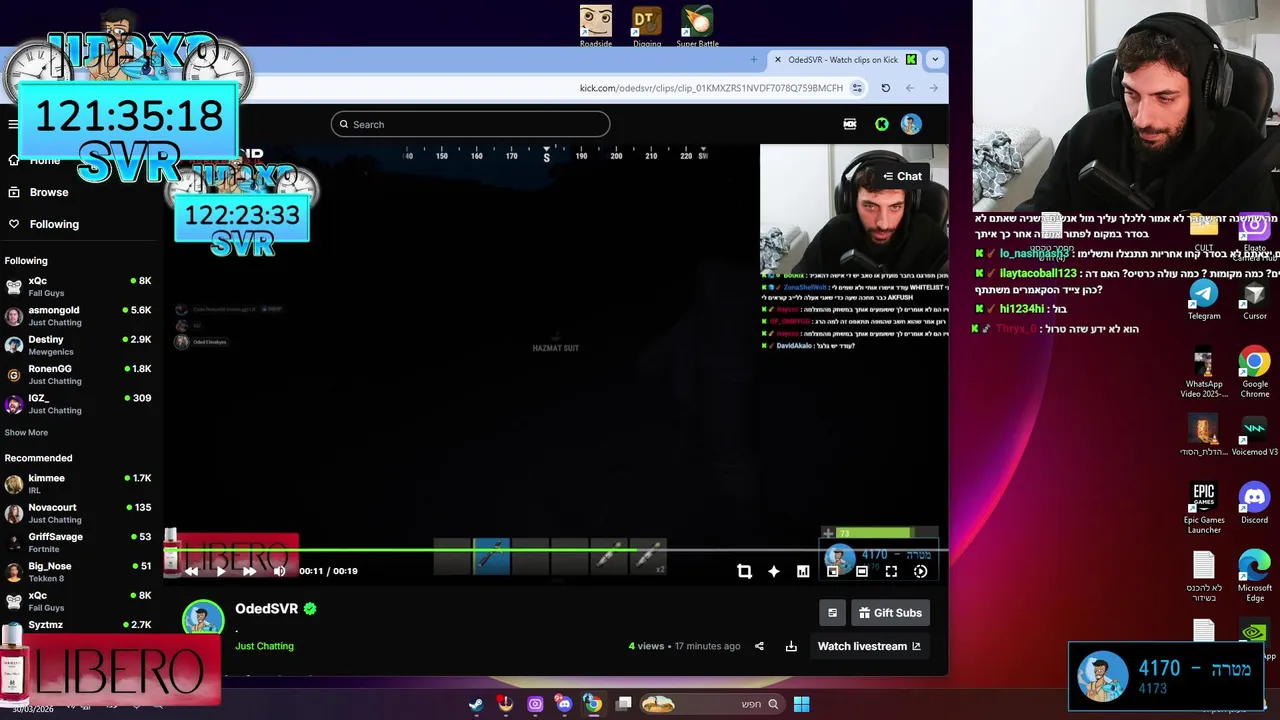The height and width of the screenshot is (720, 1280).
Task: Open the kimmee IRL recommended channel
Action: click(x=78, y=484)
